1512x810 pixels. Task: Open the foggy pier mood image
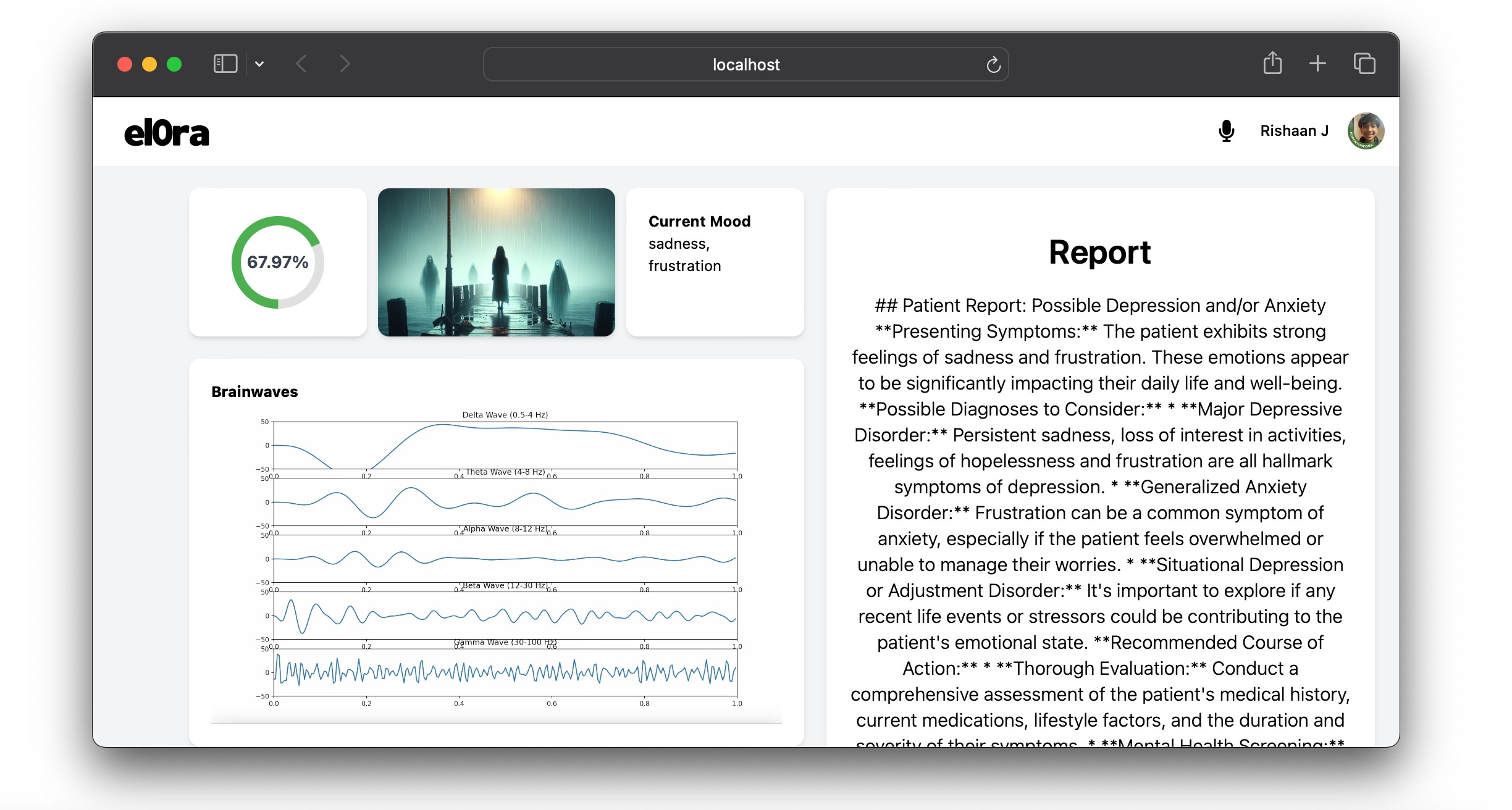pos(496,262)
